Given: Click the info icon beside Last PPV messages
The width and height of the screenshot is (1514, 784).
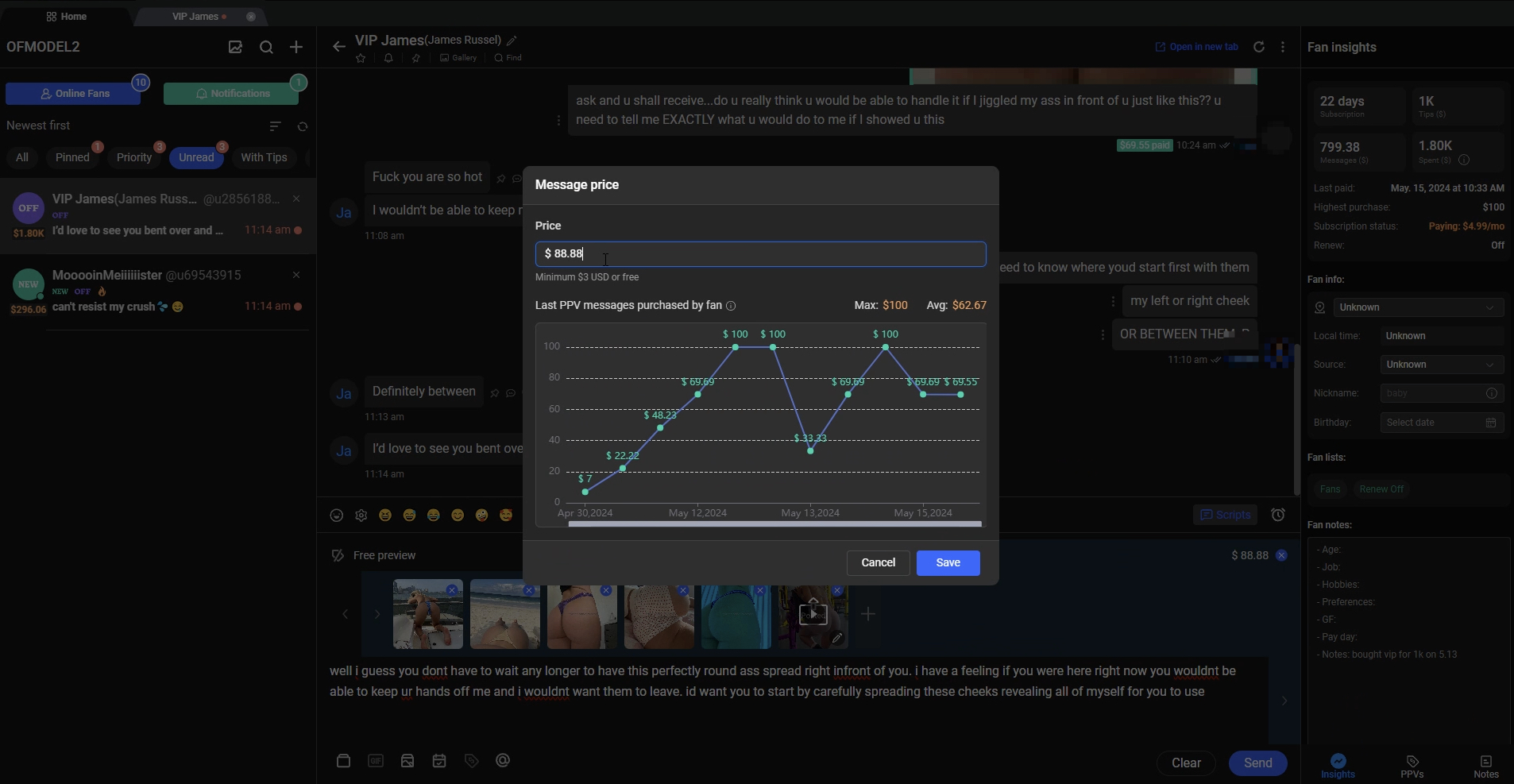Looking at the screenshot, I should point(731,306).
